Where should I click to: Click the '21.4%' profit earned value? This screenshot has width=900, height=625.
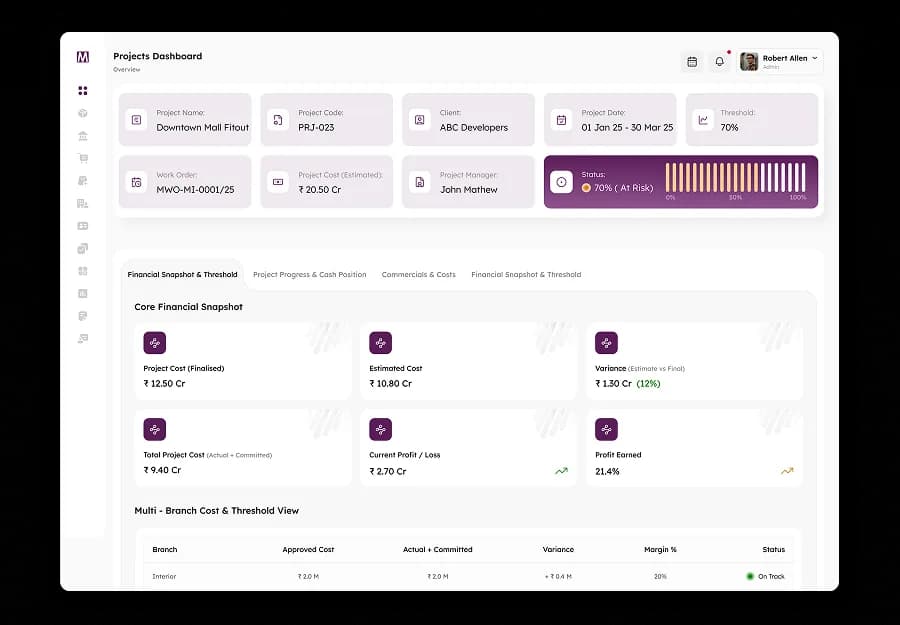pos(607,471)
